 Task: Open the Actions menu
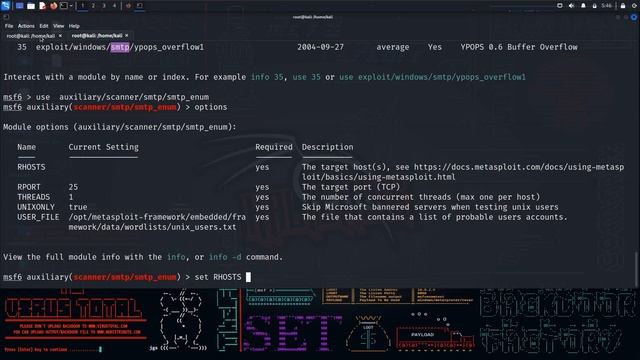[x=26, y=26]
